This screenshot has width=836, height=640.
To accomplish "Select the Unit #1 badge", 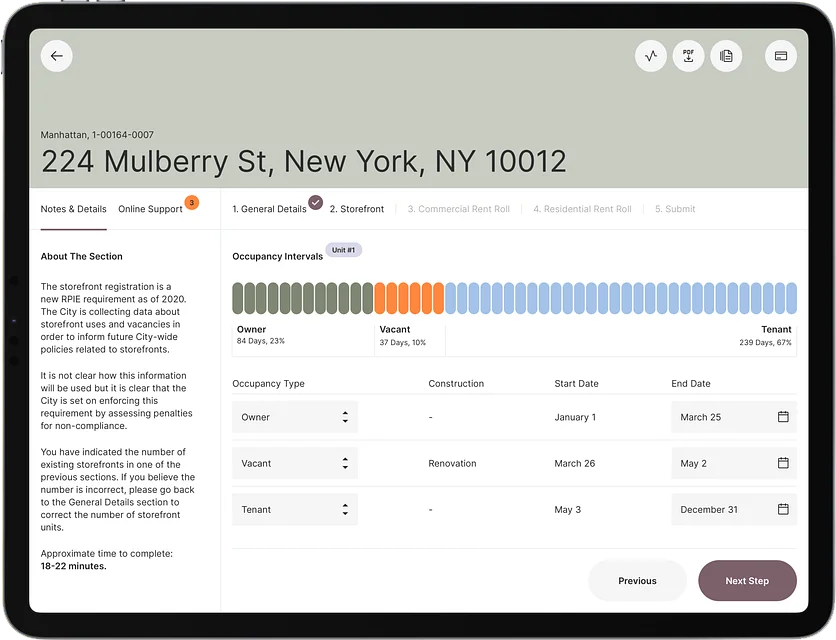I will pyautogui.click(x=343, y=250).
